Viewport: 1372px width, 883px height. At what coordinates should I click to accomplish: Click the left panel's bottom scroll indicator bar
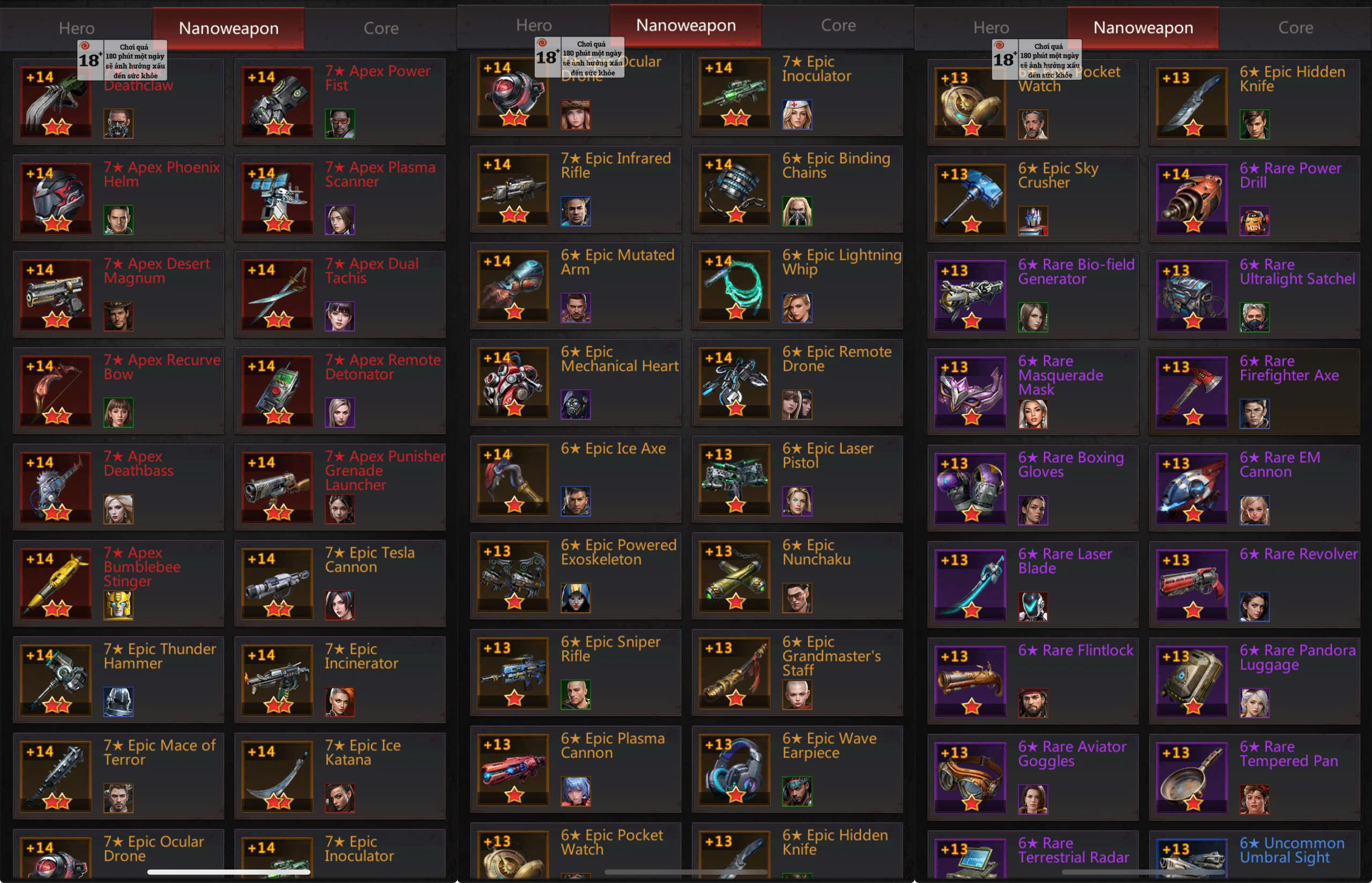tap(229, 872)
